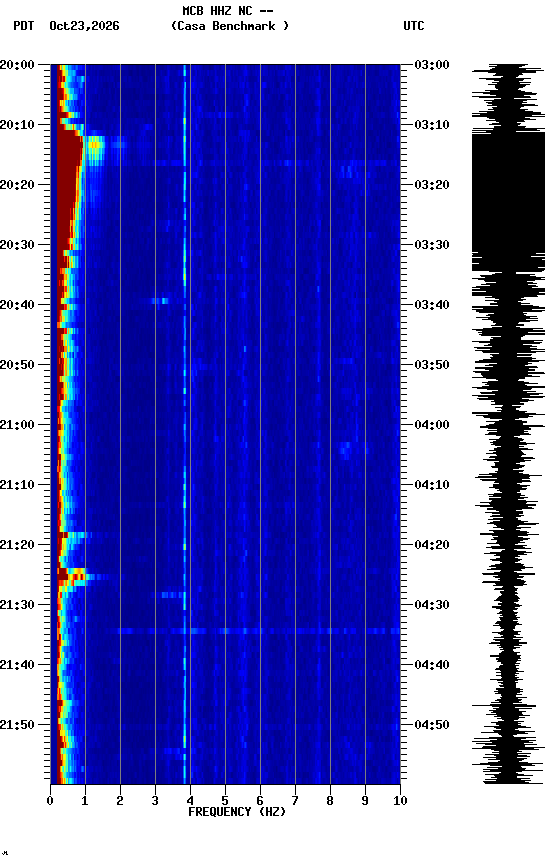
Task: Click the '2' frequency axis tick label
Action: coord(120,801)
